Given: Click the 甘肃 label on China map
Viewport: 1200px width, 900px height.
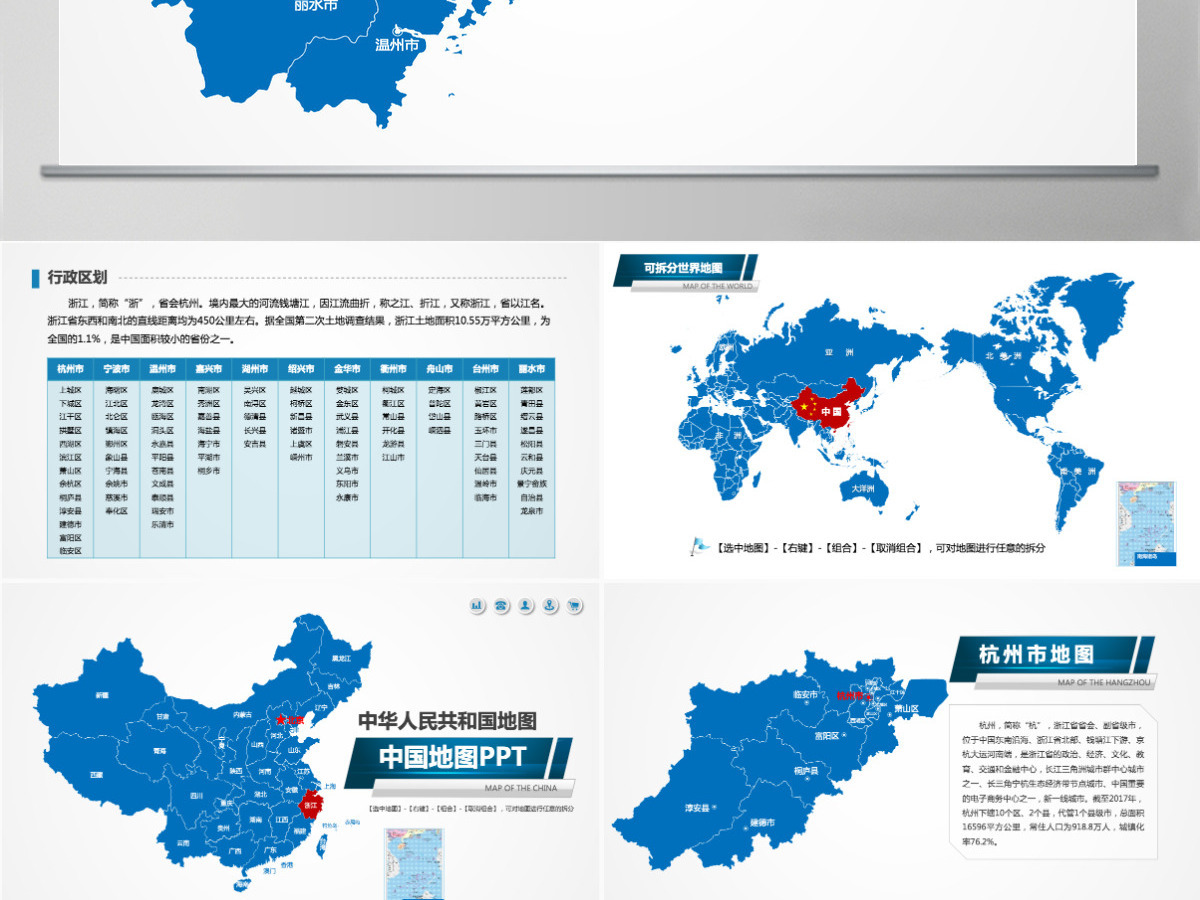Looking at the screenshot, I should coord(162,716).
